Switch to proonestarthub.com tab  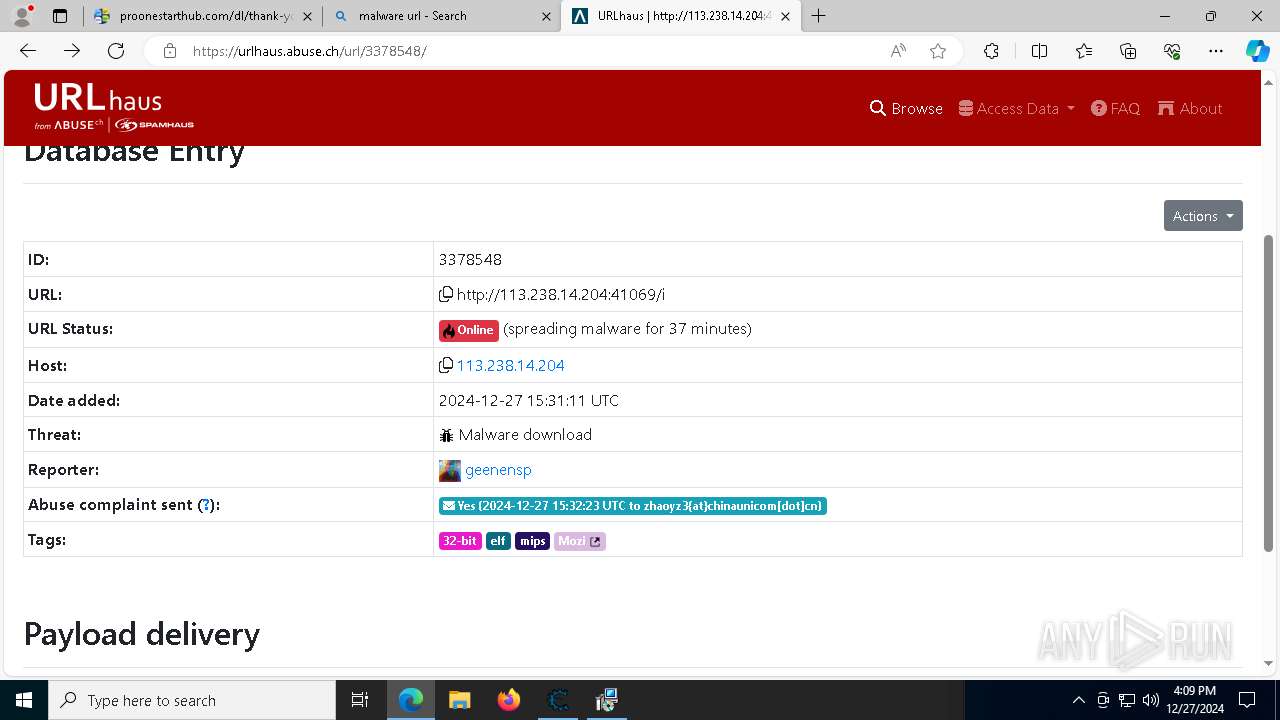pos(202,16)
